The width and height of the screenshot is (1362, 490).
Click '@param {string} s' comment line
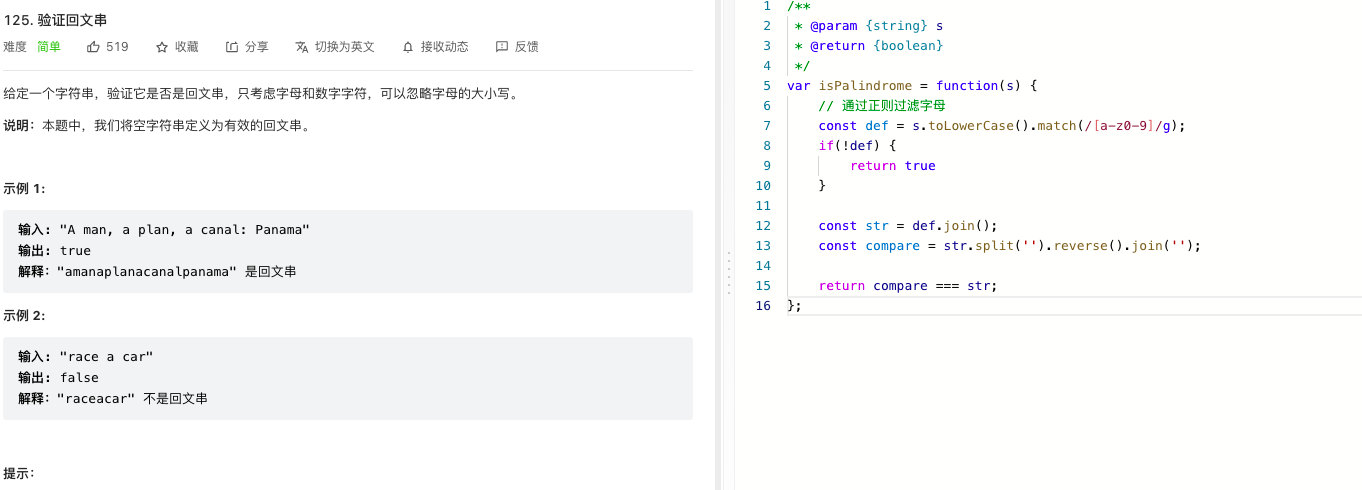pyautogui.click(x=869, y=25)
